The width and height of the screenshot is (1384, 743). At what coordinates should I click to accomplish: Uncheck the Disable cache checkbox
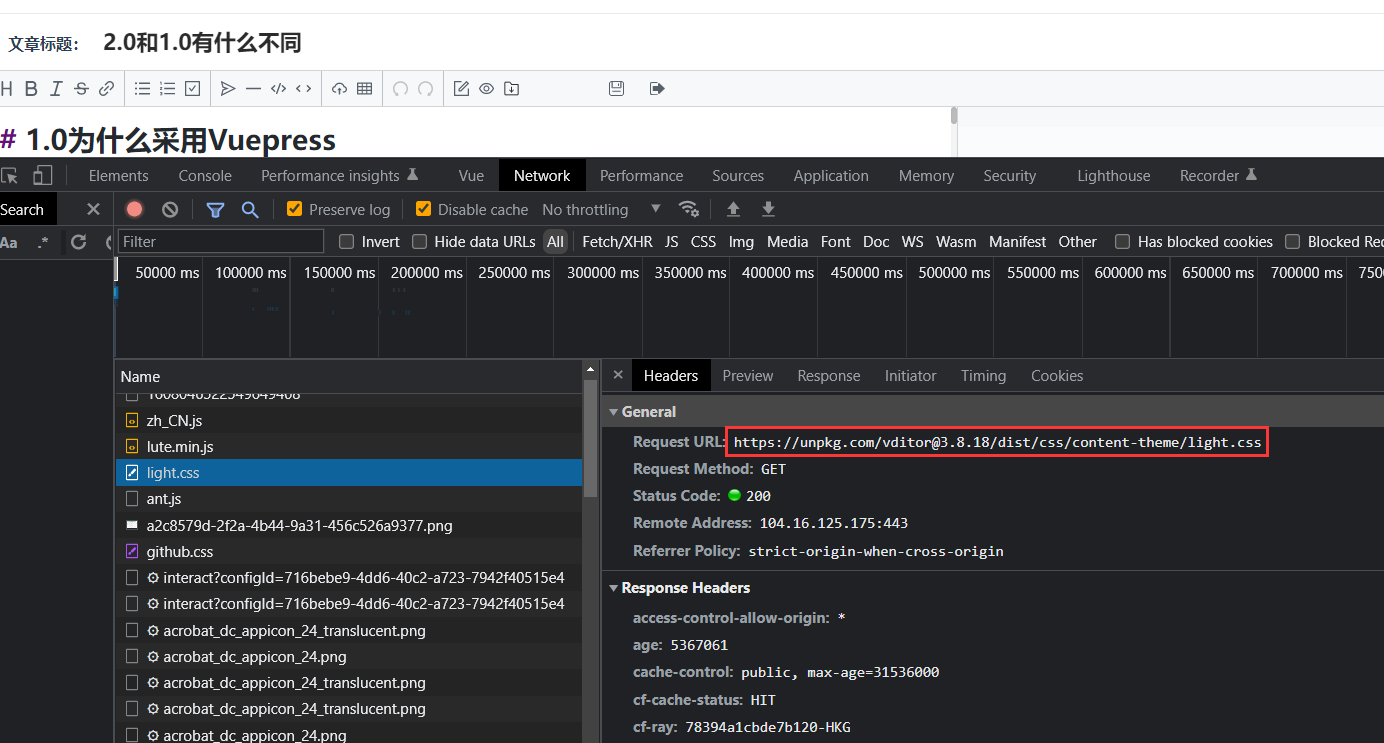pos(424,209)
